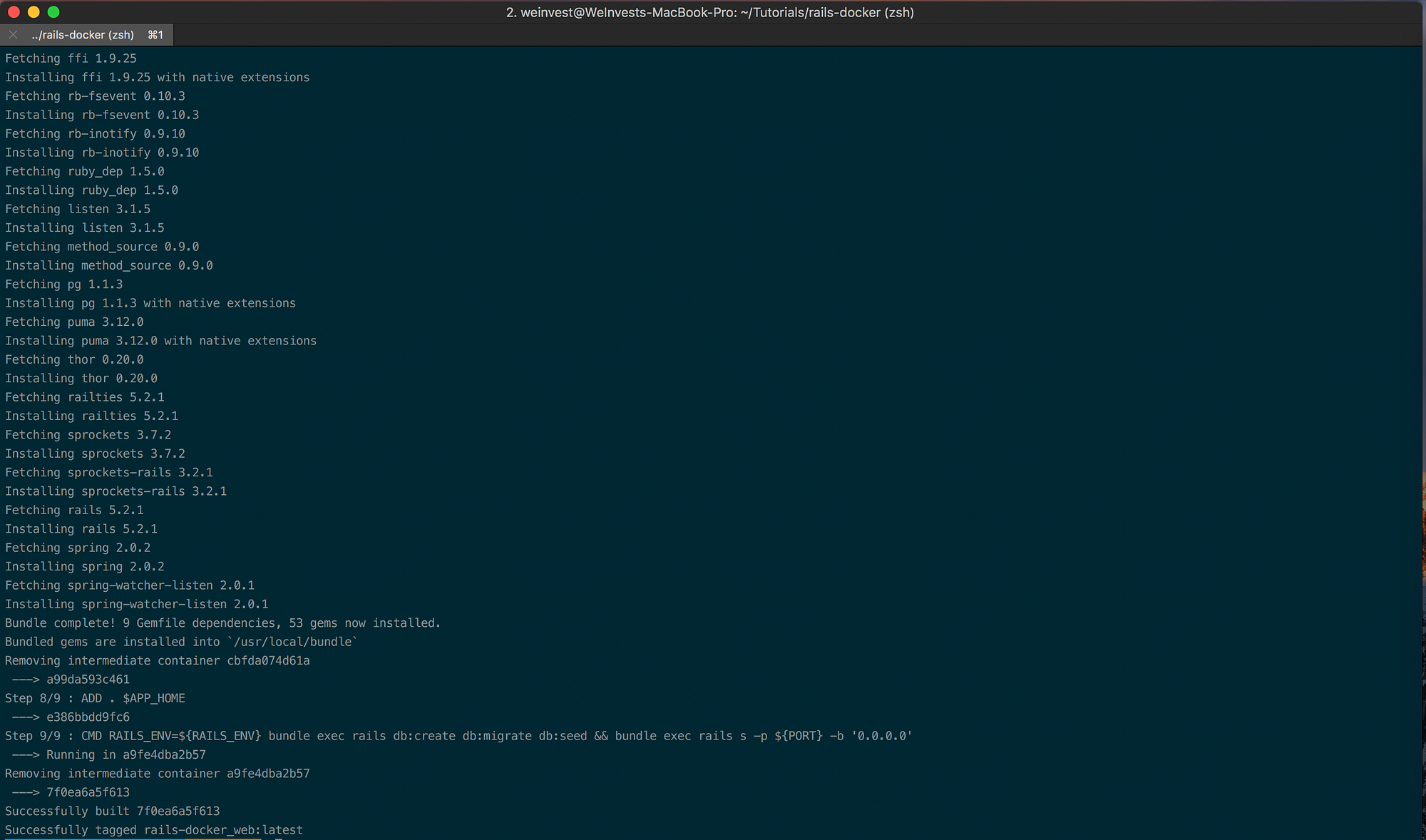Click the 'Removing intermediate container cbfda074d61a' line

point(157,660)
